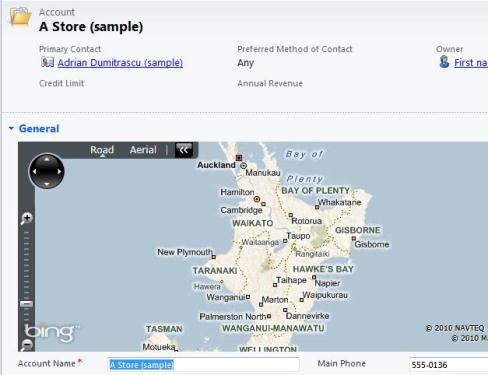Click the map zoom slider handle
The width and height of the screenshot is (488, 375).
tap(26, 304)
